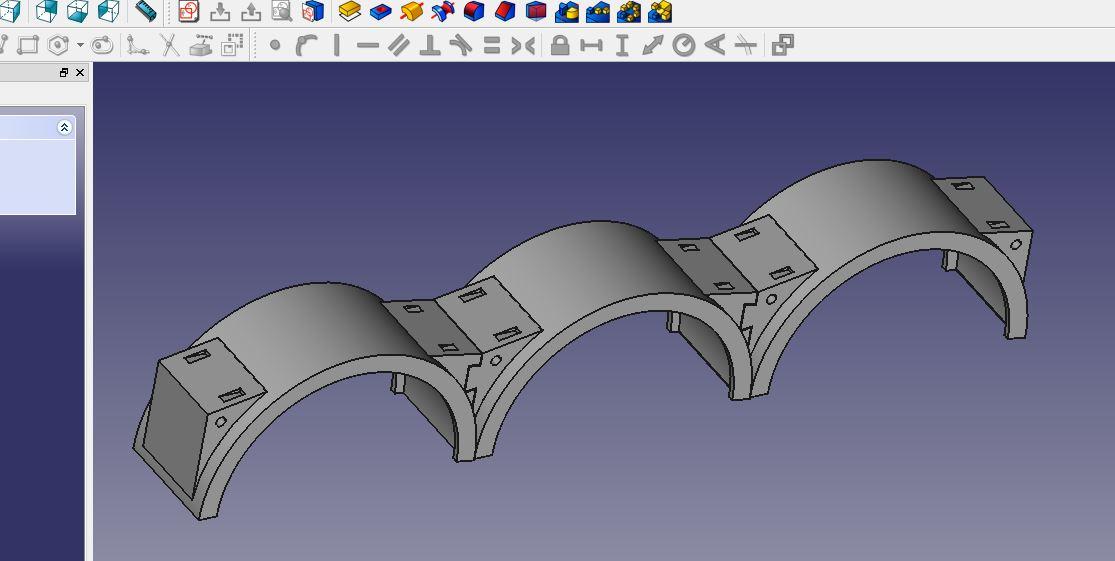The image size is (1115, 561).
Task: Float the side panel with undock button
Action: [64, 73]
